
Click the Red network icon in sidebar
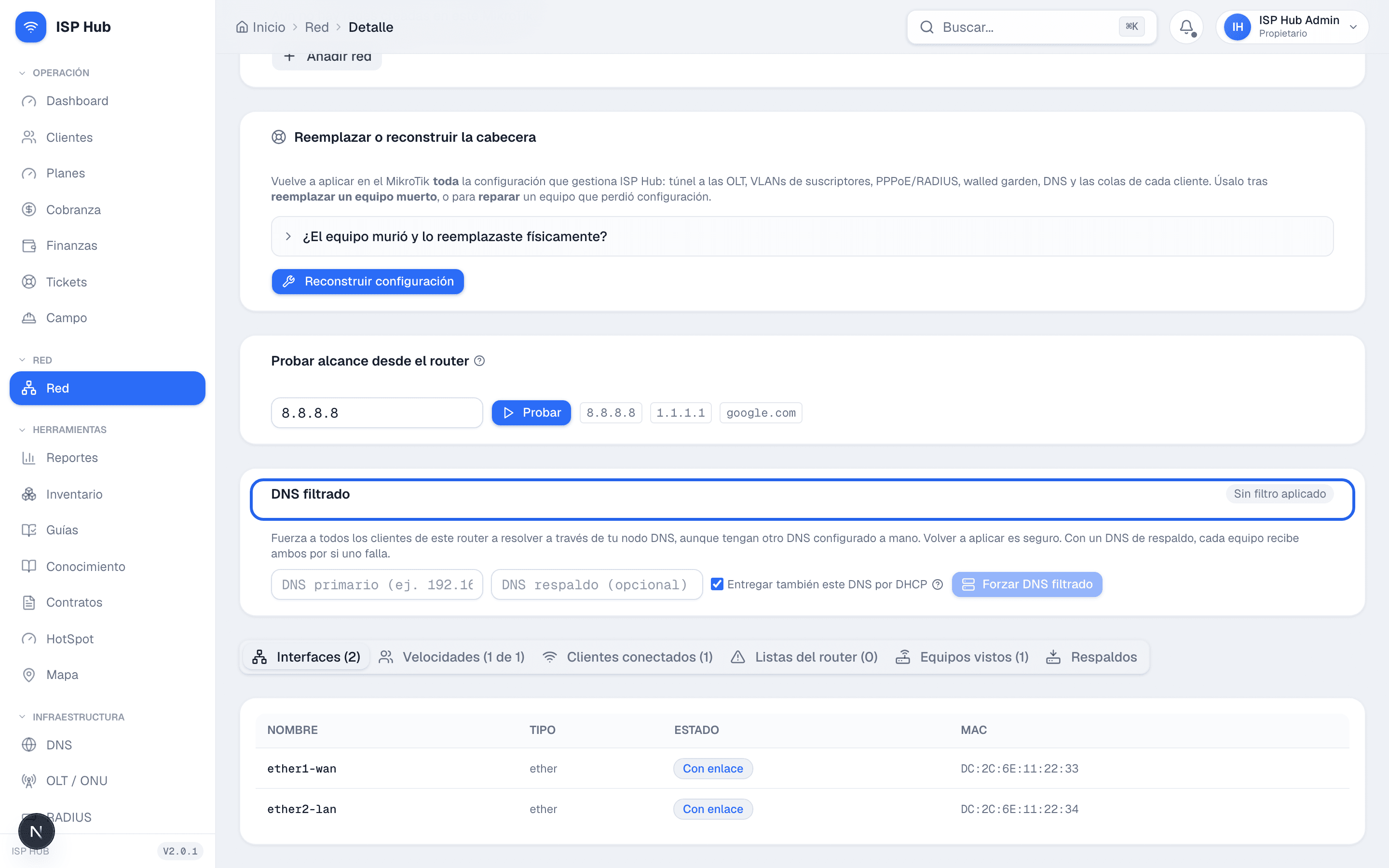tap(29, 388)
